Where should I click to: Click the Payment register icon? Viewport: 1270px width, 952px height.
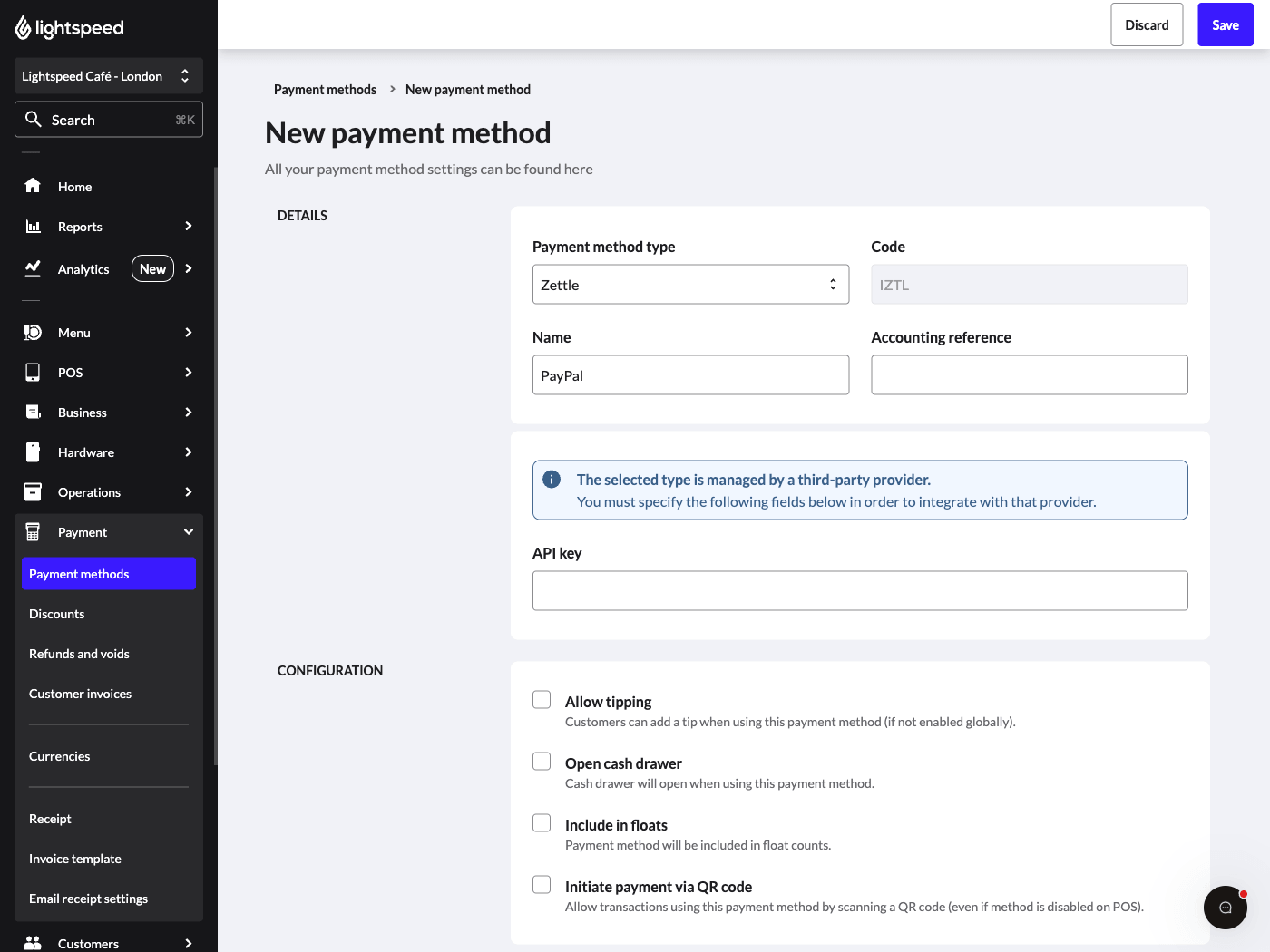[x=33, y=532]
